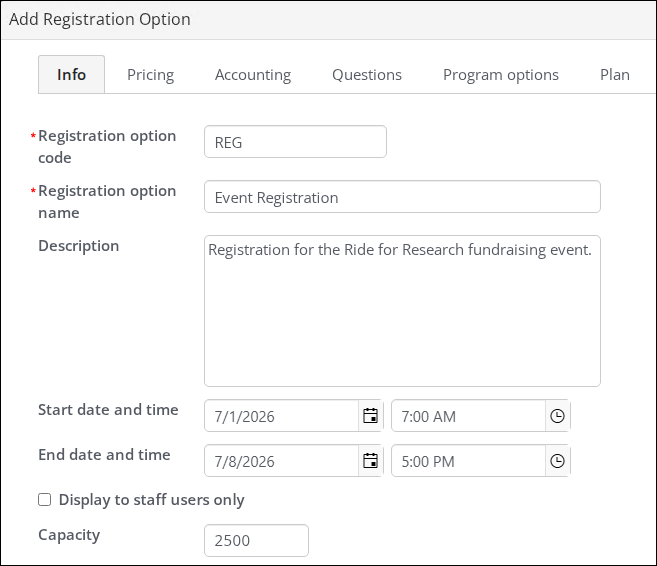This screenshot has height=566, width=657.
Task: Select the Info tab
Action: [71, 75]
